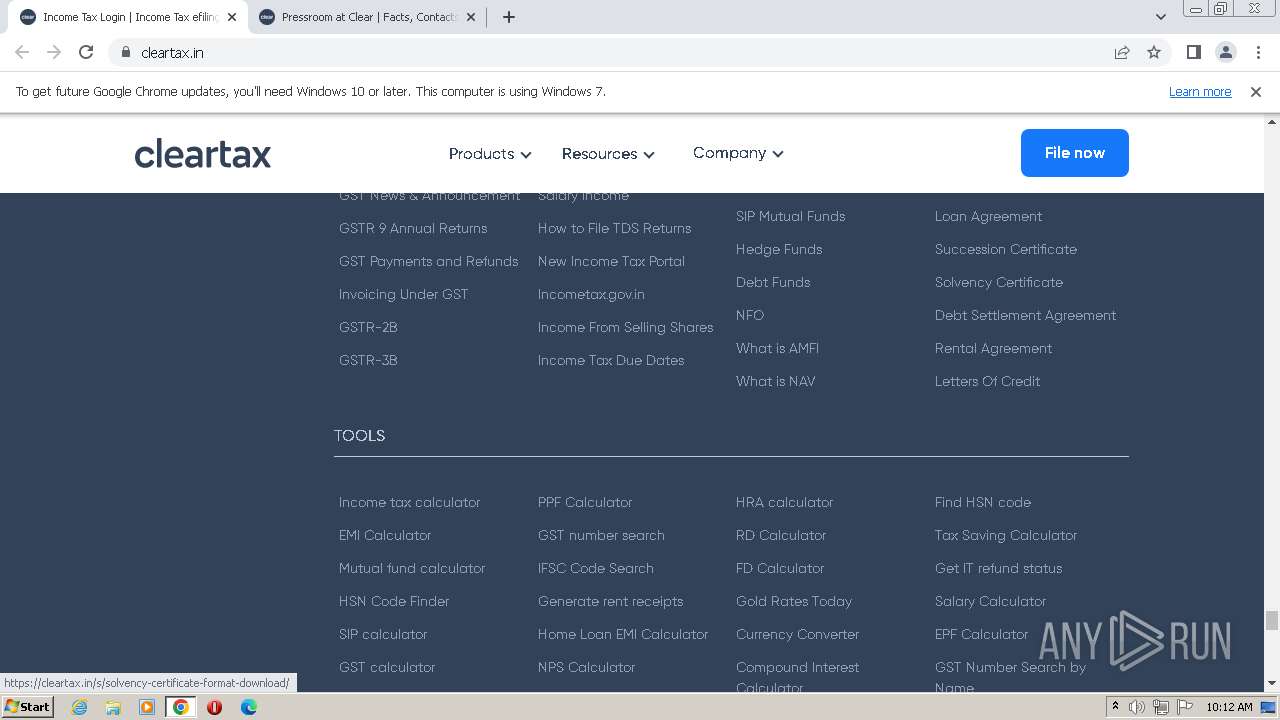Open Microsoft Edge from the taskbar
The height and width of the screenshot is (720, 1280).
pos(248,707)
